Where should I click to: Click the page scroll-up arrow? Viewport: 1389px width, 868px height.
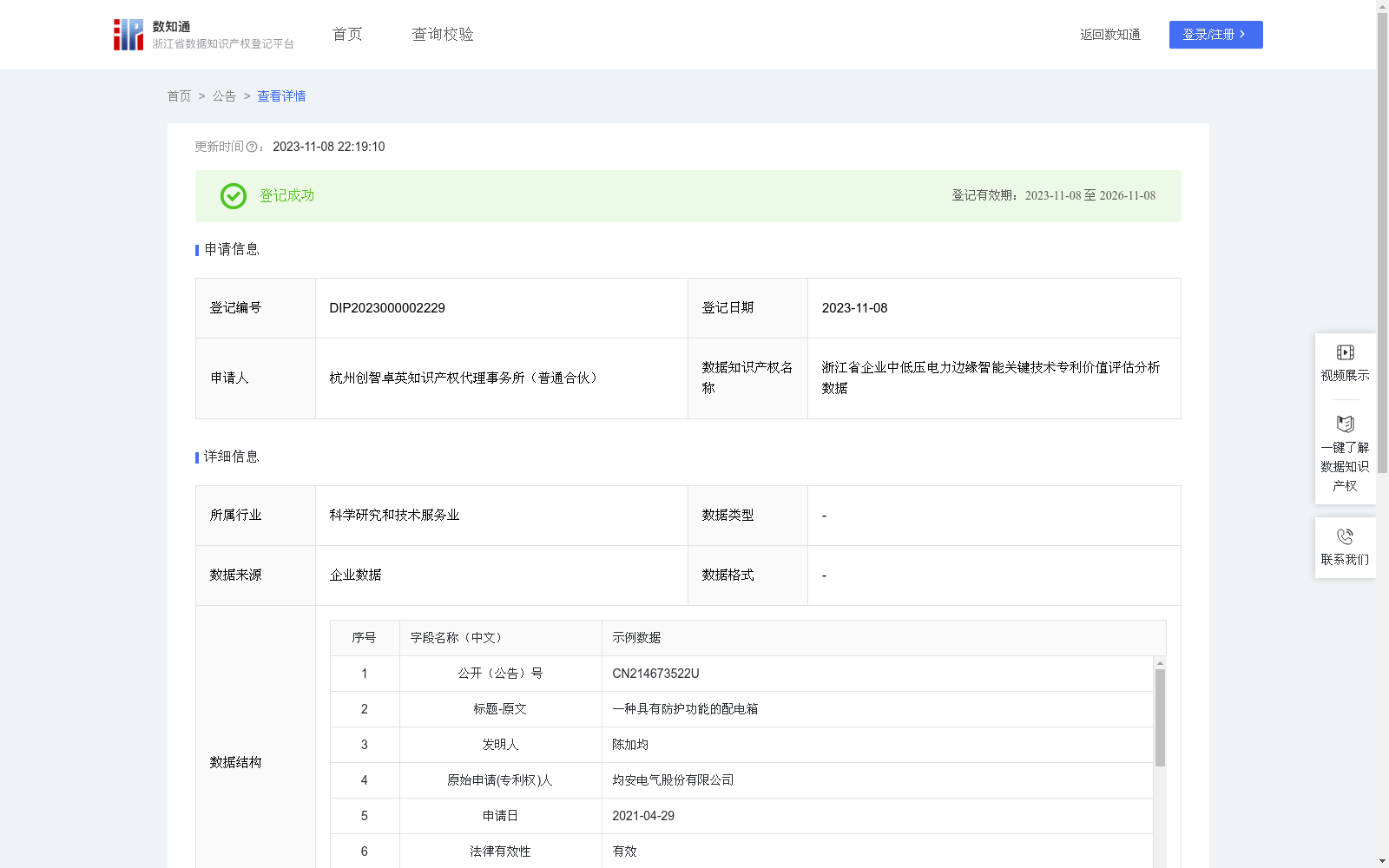coord(1382,6)
